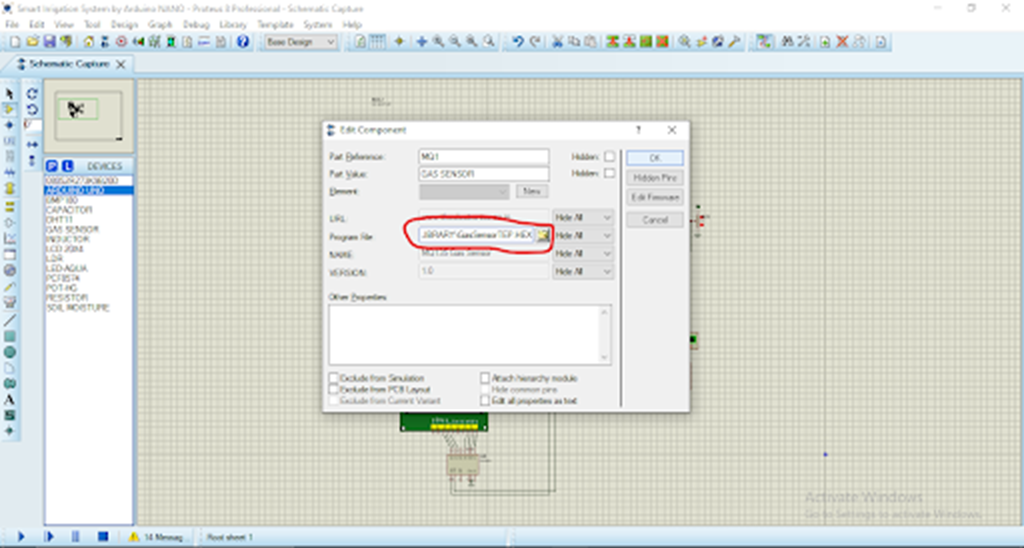Click OK in Edit Component dialog
Viewport: 1024px width, 548px height.
655,158
